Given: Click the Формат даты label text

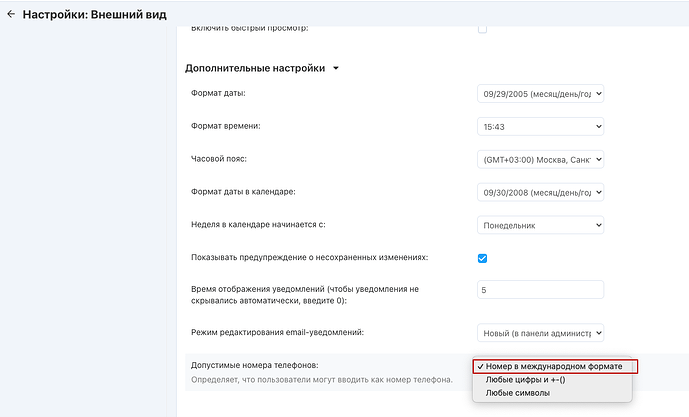Looking at the screenshot, I should (218, 93).
